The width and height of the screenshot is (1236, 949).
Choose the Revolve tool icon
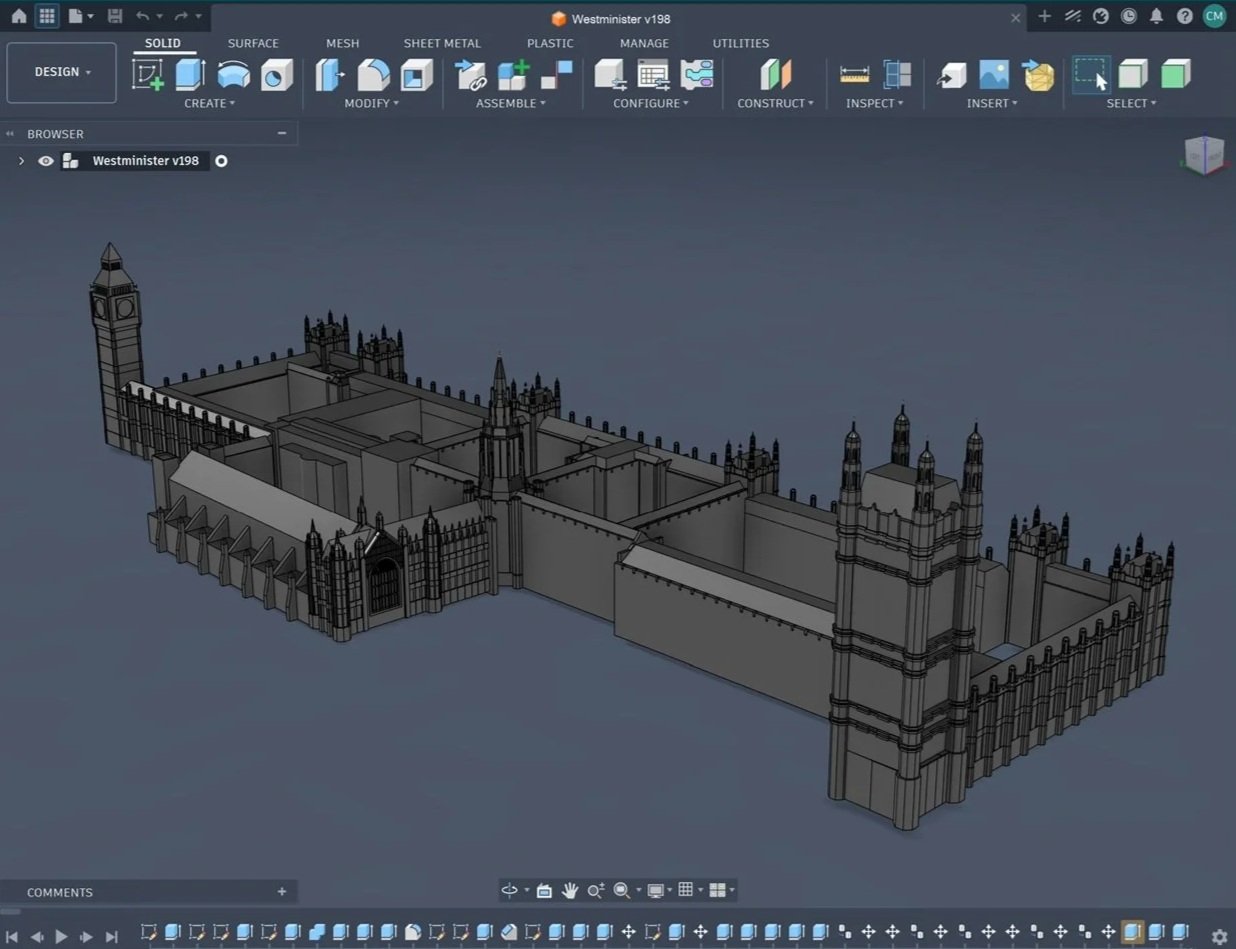[234, 75]
